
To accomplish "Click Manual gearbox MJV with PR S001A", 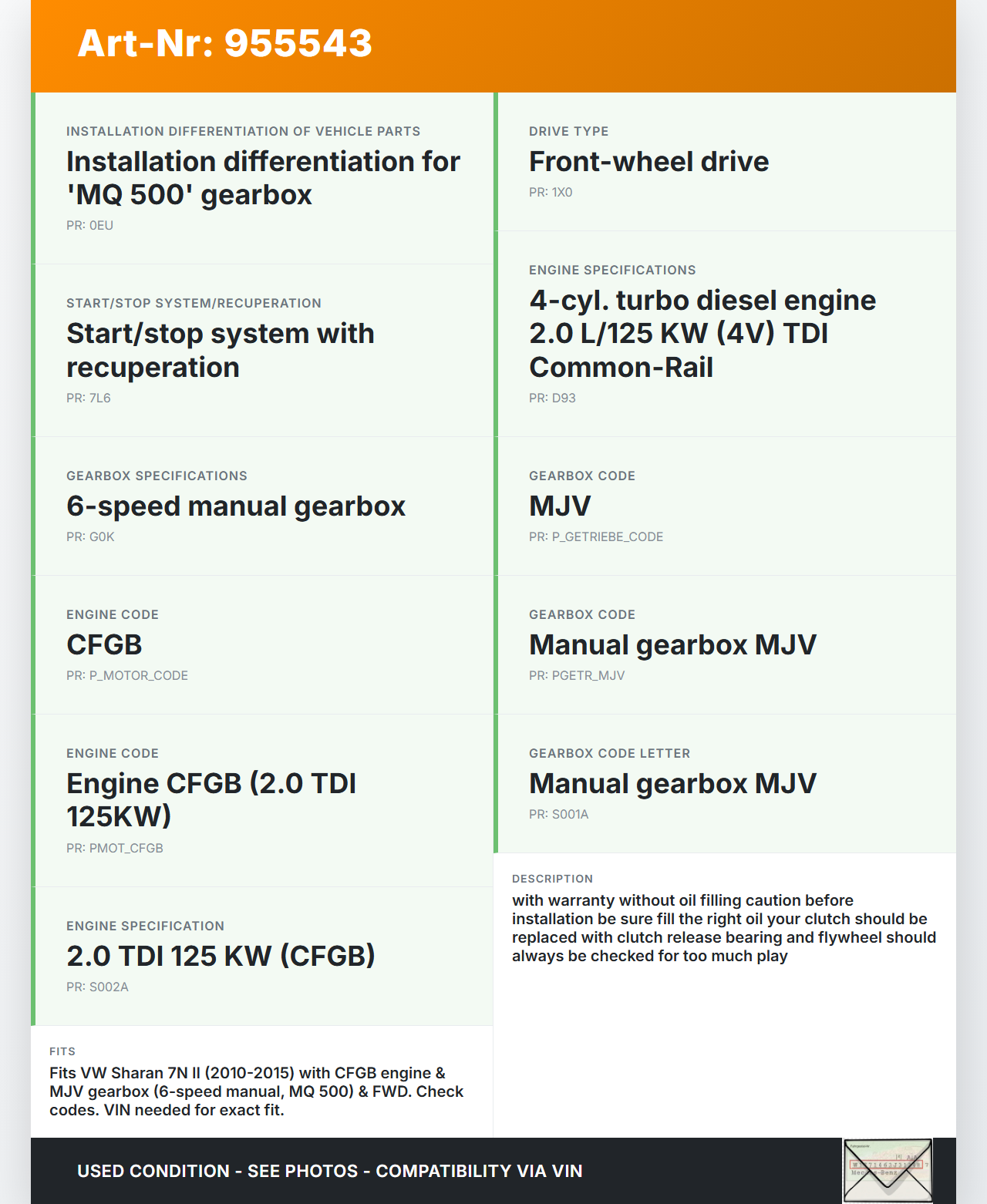I will [x=672, y=784].
